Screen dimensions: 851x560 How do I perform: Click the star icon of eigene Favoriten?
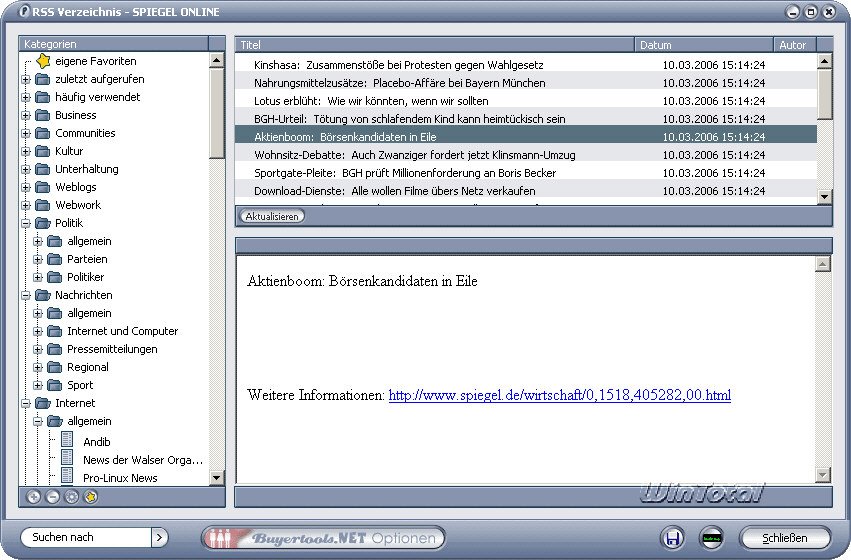point(43,61)
